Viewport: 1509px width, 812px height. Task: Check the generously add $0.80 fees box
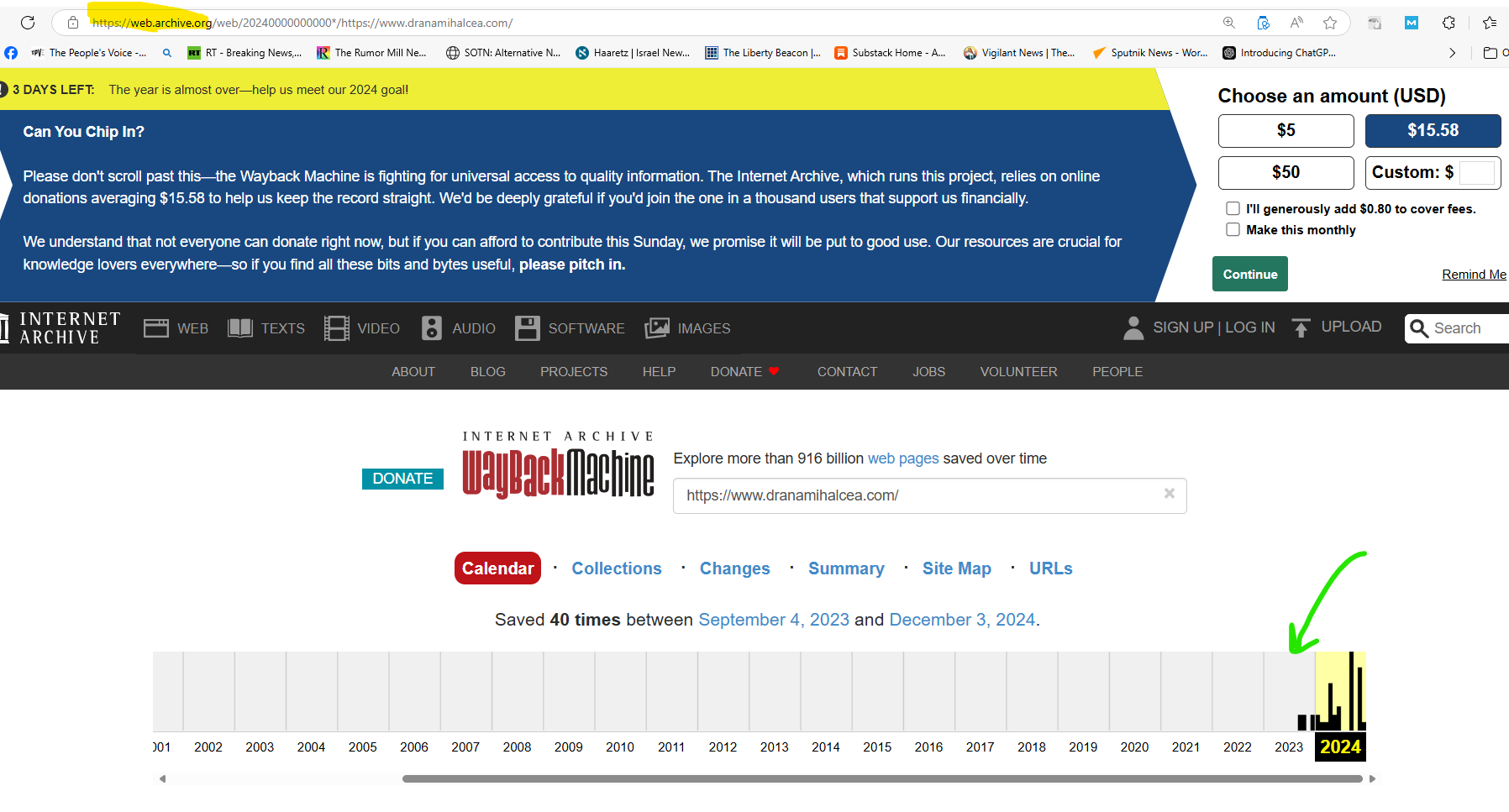coord(1233,208)
